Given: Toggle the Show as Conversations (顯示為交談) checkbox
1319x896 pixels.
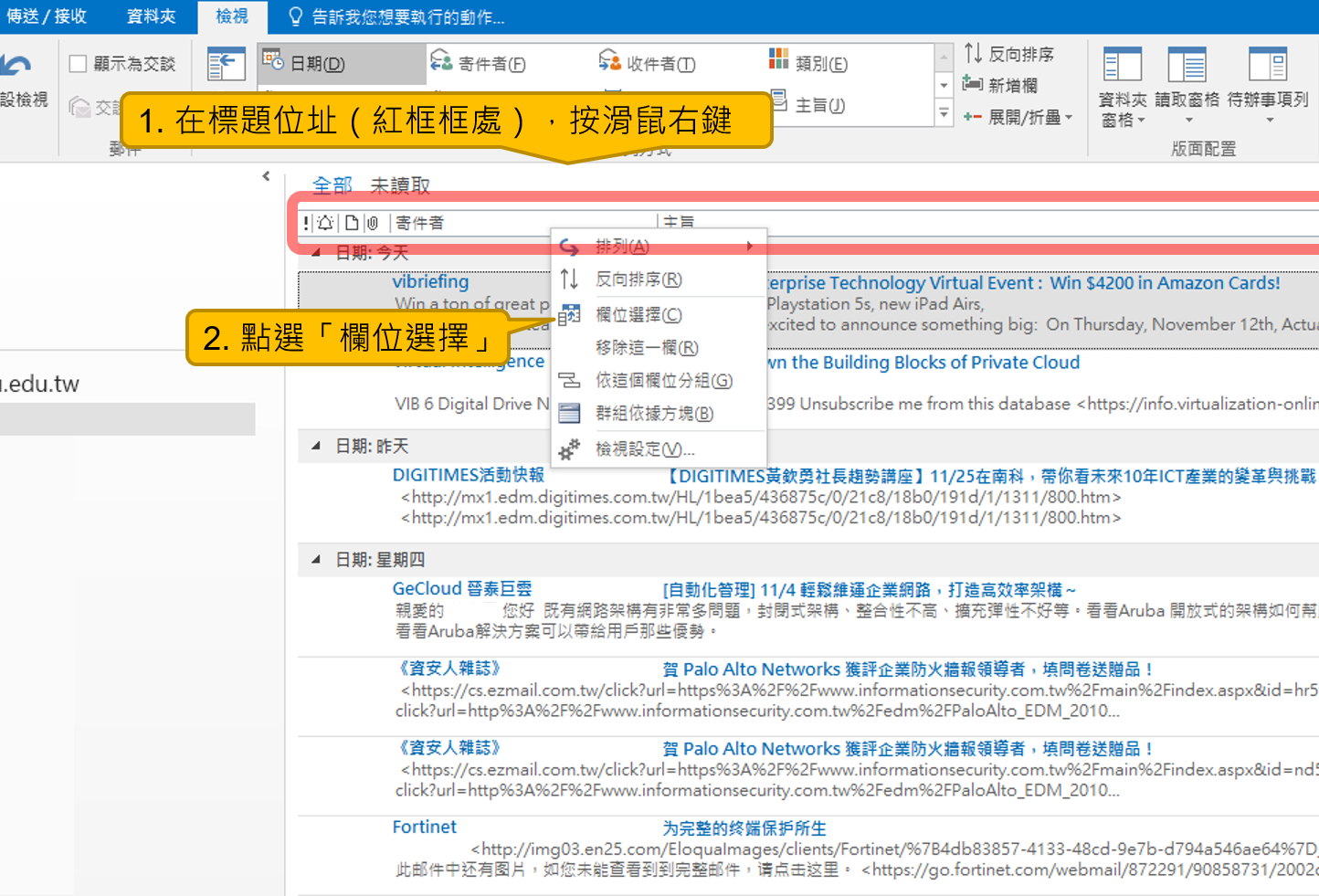Looking at the screenshot, I should click(79, 63).
